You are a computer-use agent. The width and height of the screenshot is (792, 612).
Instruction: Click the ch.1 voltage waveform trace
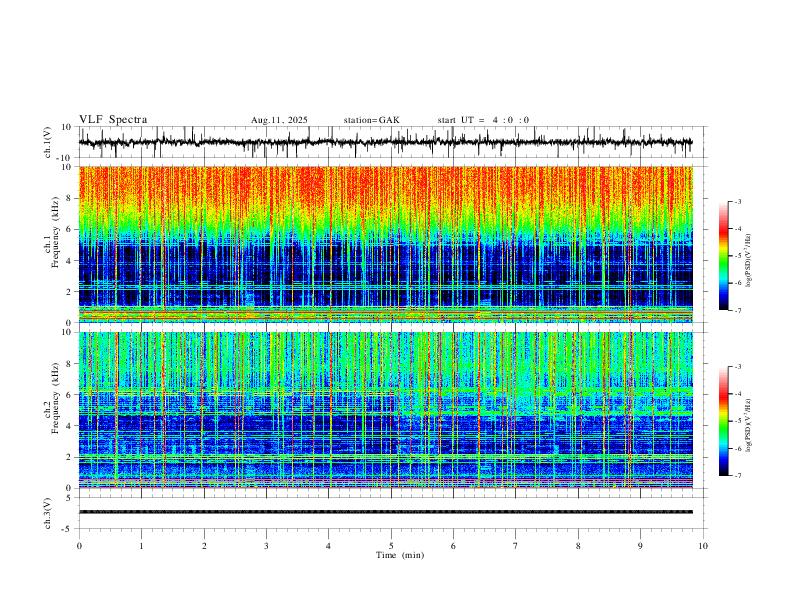click(x=386, y=142)
